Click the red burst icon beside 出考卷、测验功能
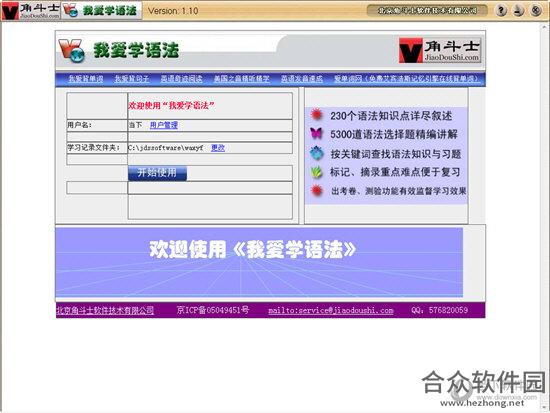The image size is (550, 413). (316, 191)
